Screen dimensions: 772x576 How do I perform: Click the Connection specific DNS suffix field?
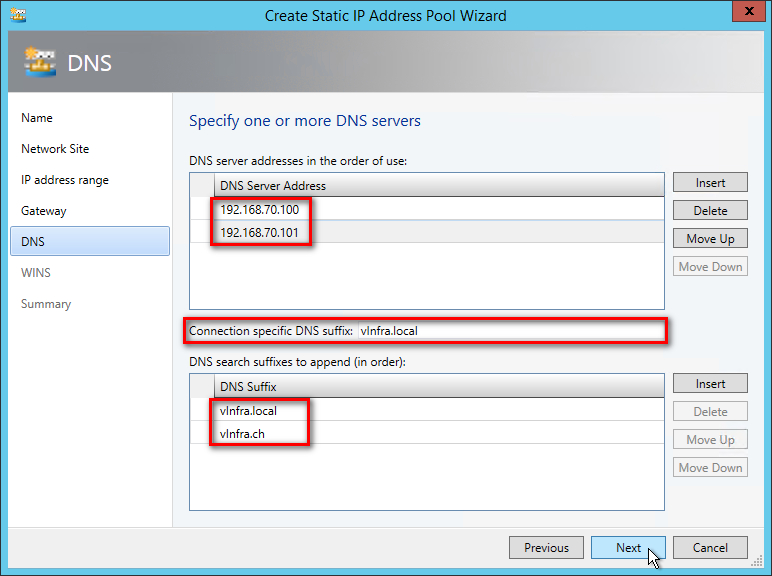(510, 331)
